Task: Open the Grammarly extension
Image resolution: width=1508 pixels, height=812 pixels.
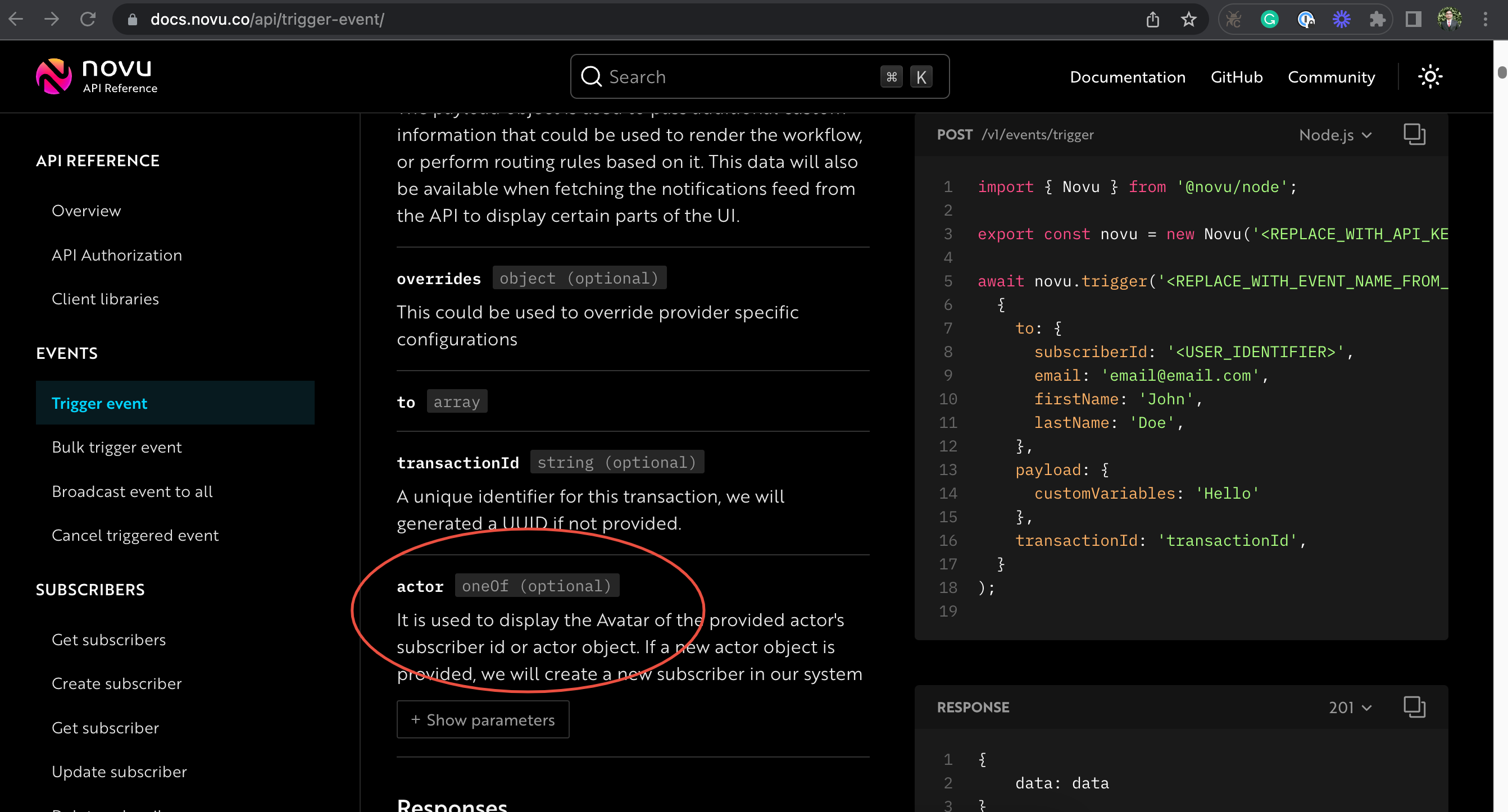Action: [1269, 19]
